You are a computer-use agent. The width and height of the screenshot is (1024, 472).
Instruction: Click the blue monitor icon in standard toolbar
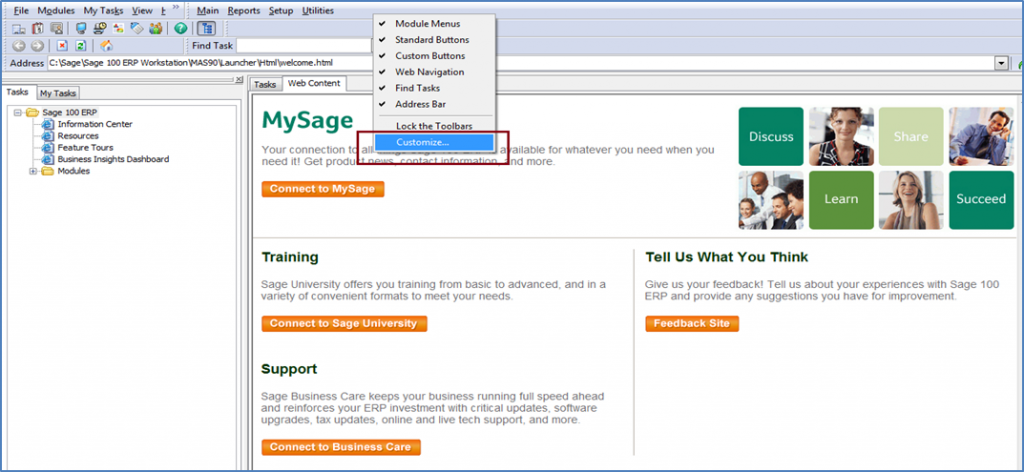[81, 29]
